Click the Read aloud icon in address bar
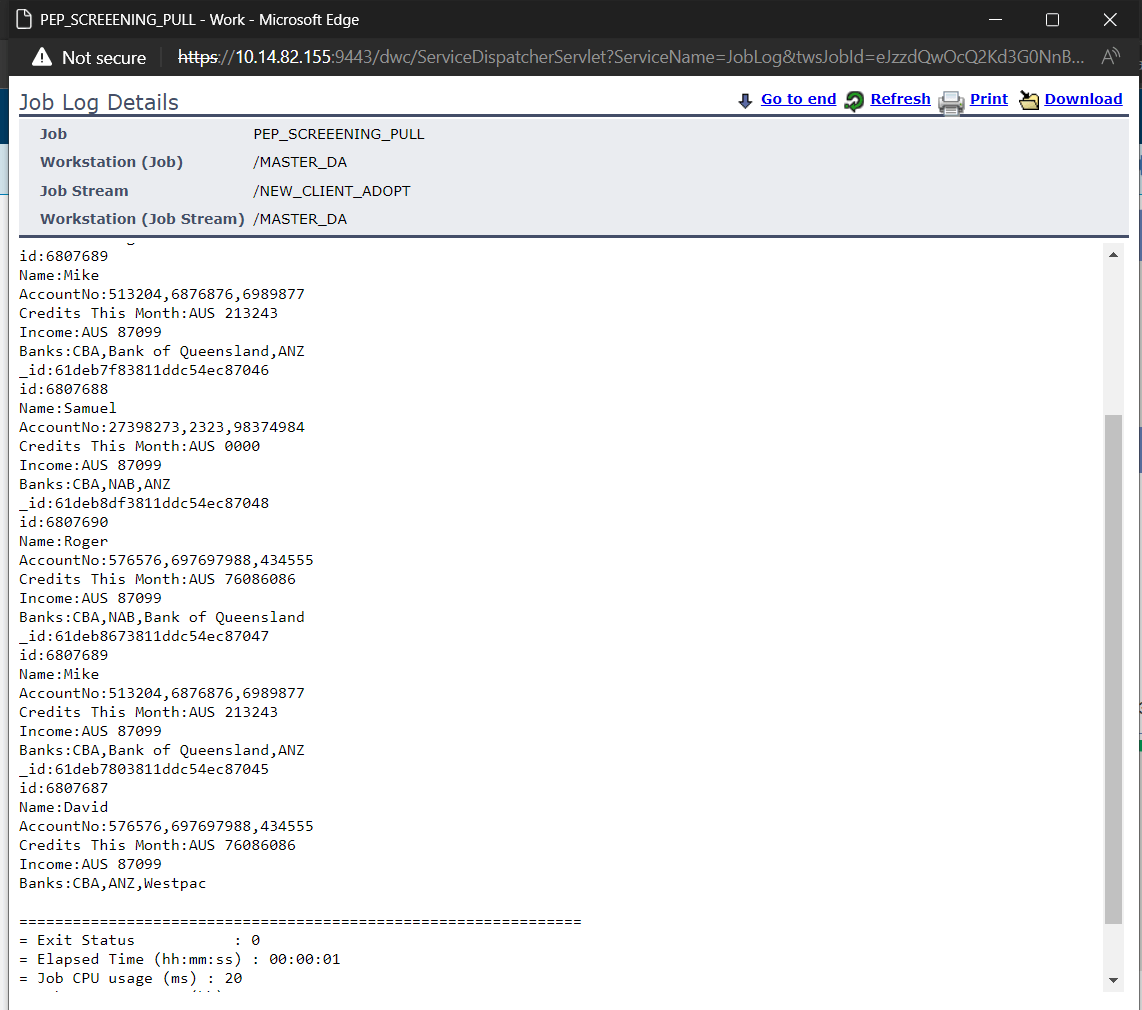This screenshot has width=1142, height=1010. tap(1110, 58)
